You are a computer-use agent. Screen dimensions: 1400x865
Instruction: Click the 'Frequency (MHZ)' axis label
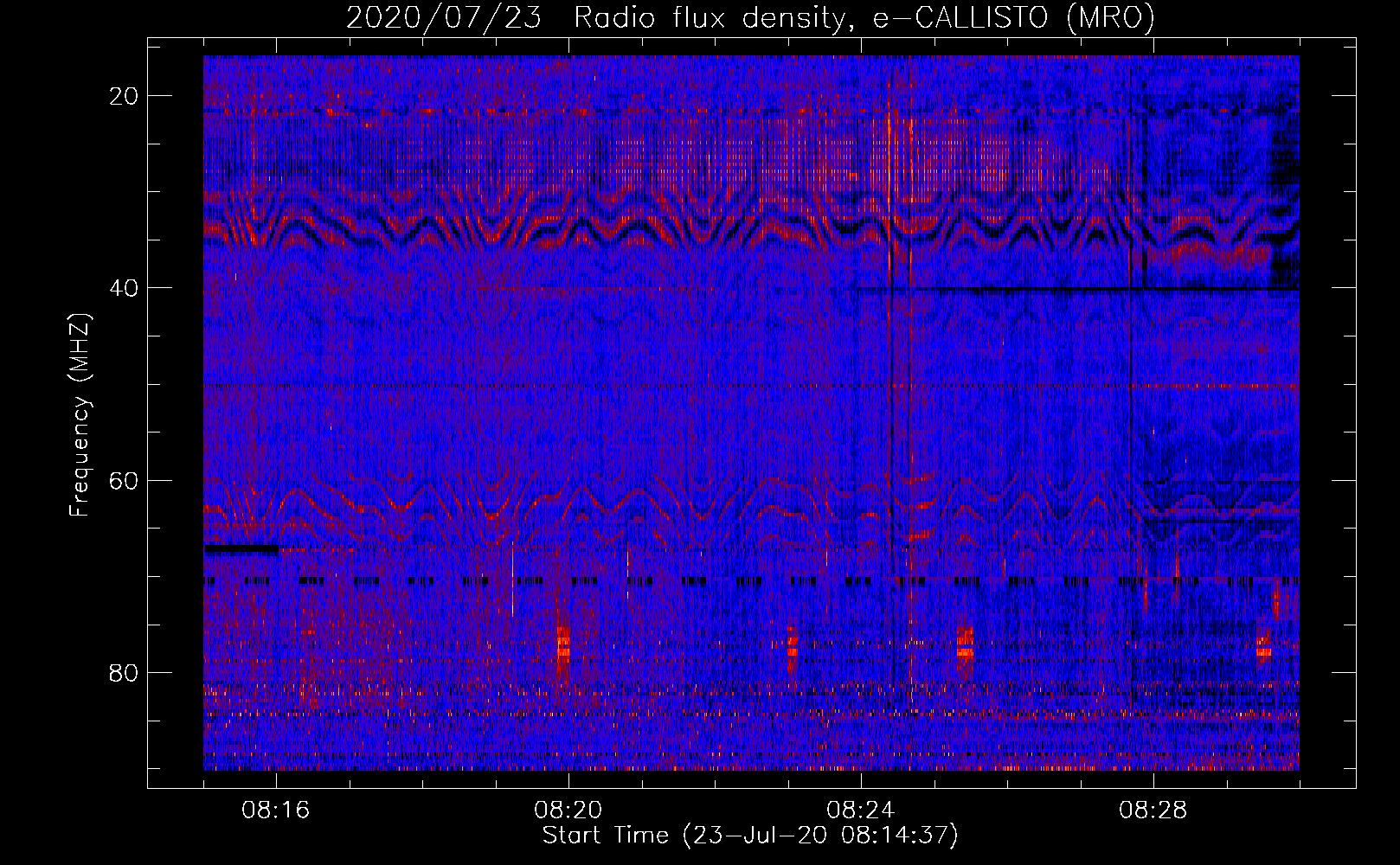80,414
